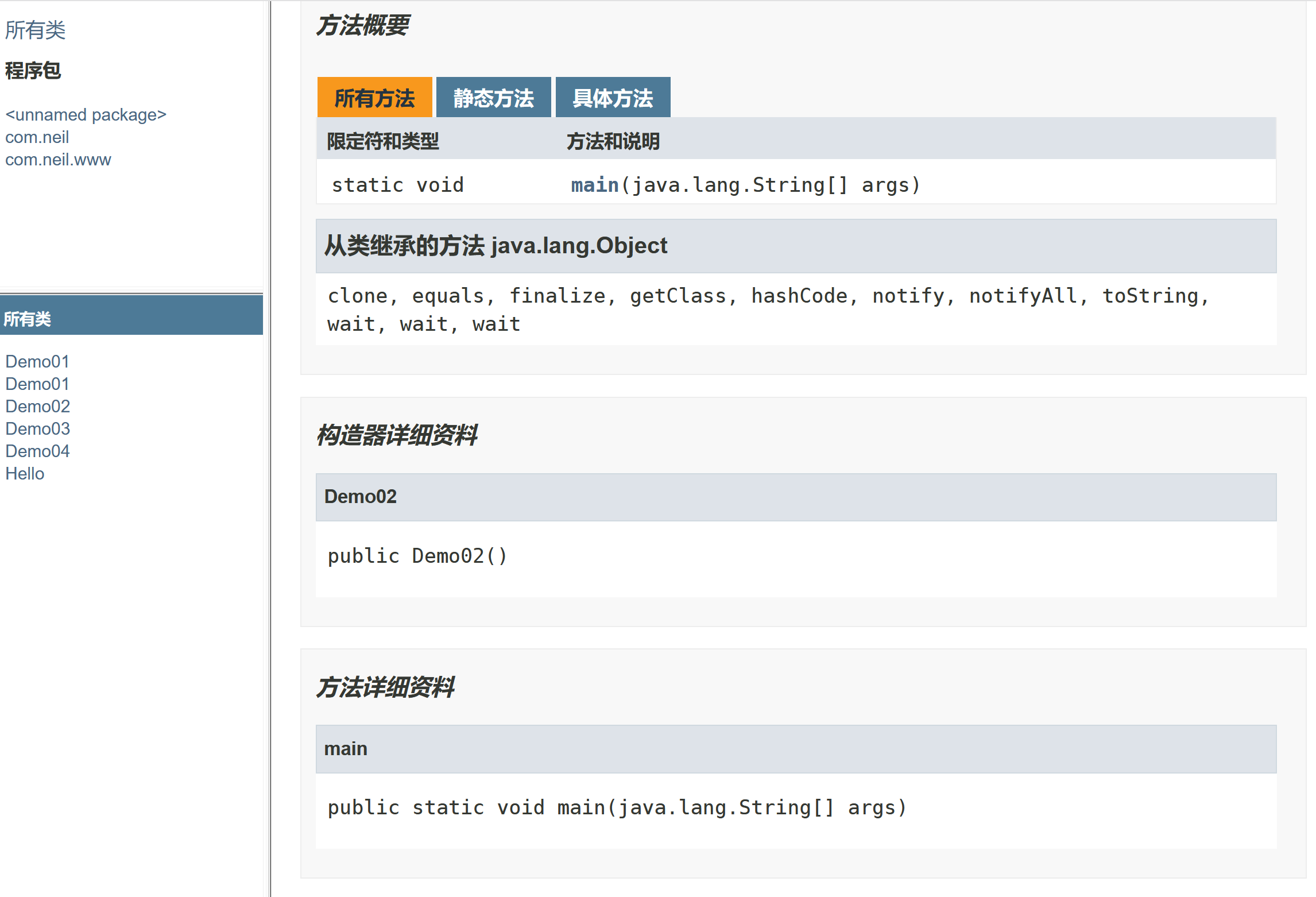The width and height of the screenshot is (1316, 897).
Task: Click the 程序包 heading
Action: click(33, 71)
